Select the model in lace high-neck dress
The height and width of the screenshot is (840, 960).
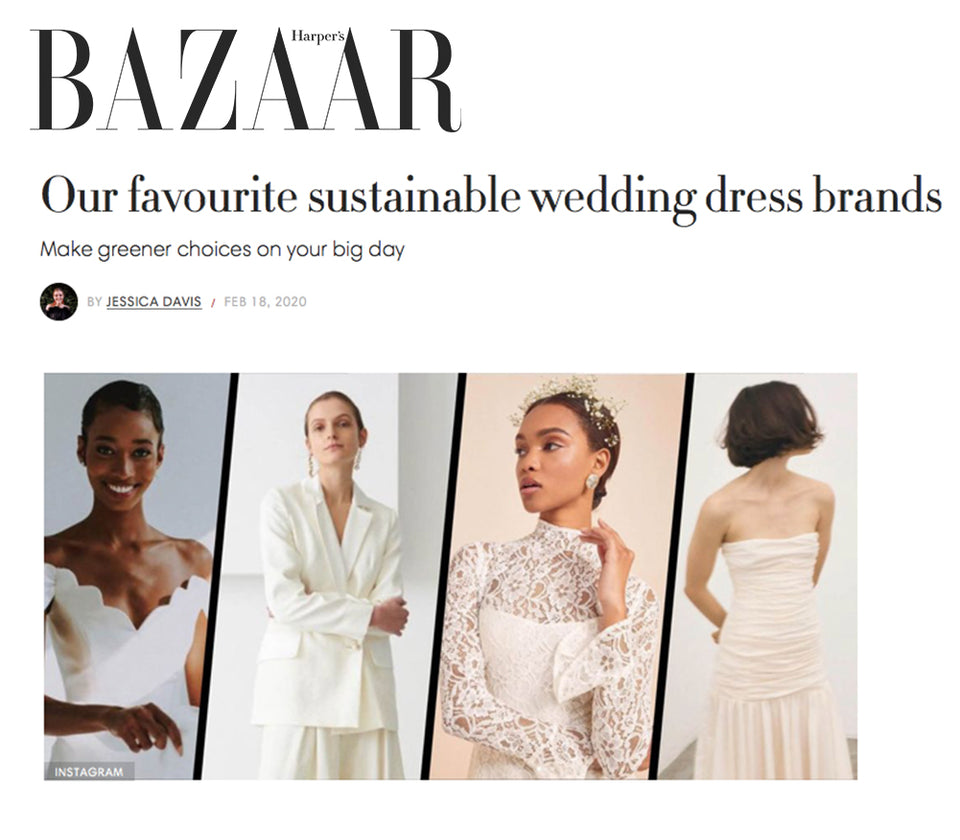coord(557,577)
